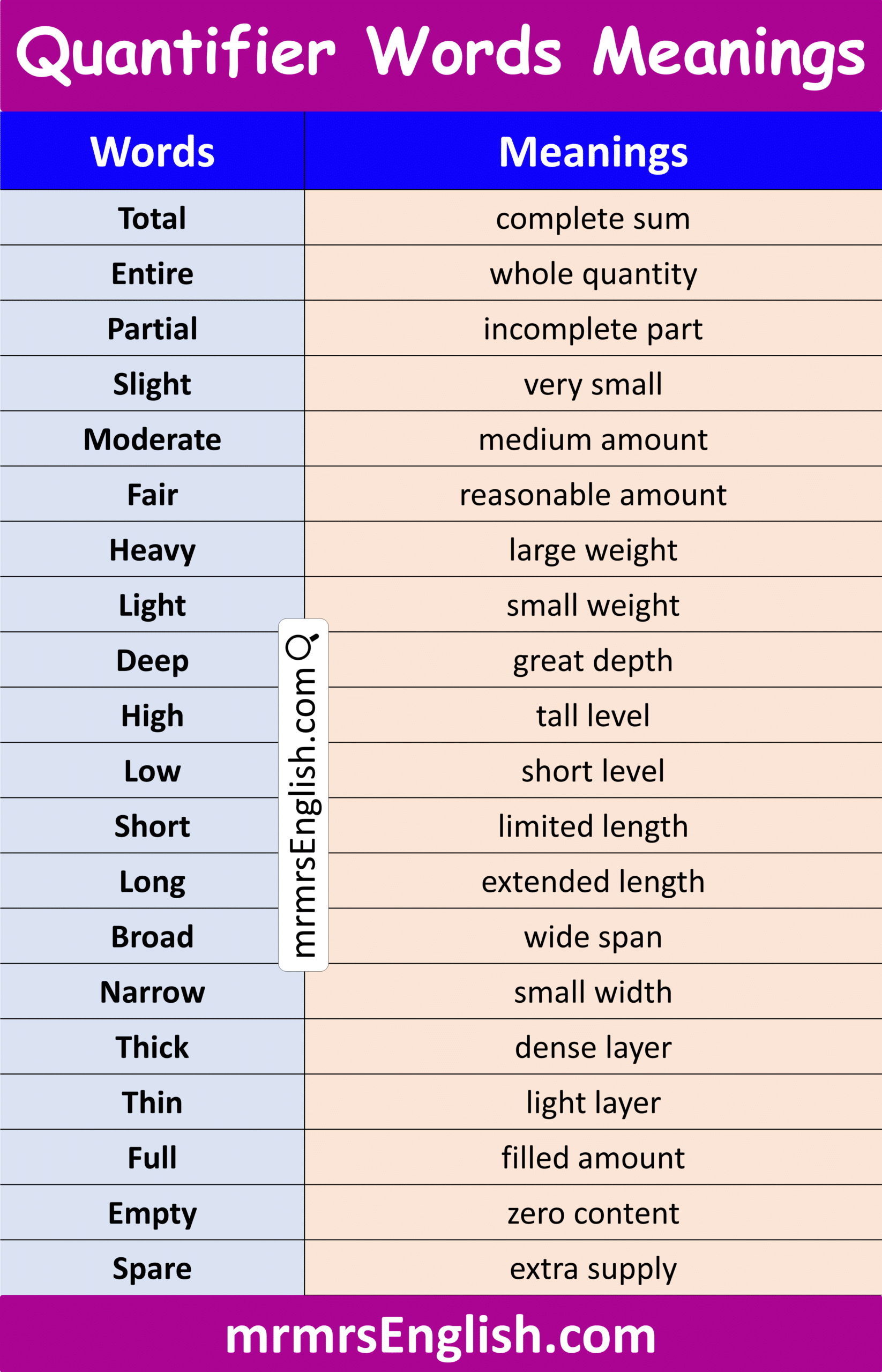882x1372 pixels.
Task: Select the word Deep
Action: (x=152, y=660)
